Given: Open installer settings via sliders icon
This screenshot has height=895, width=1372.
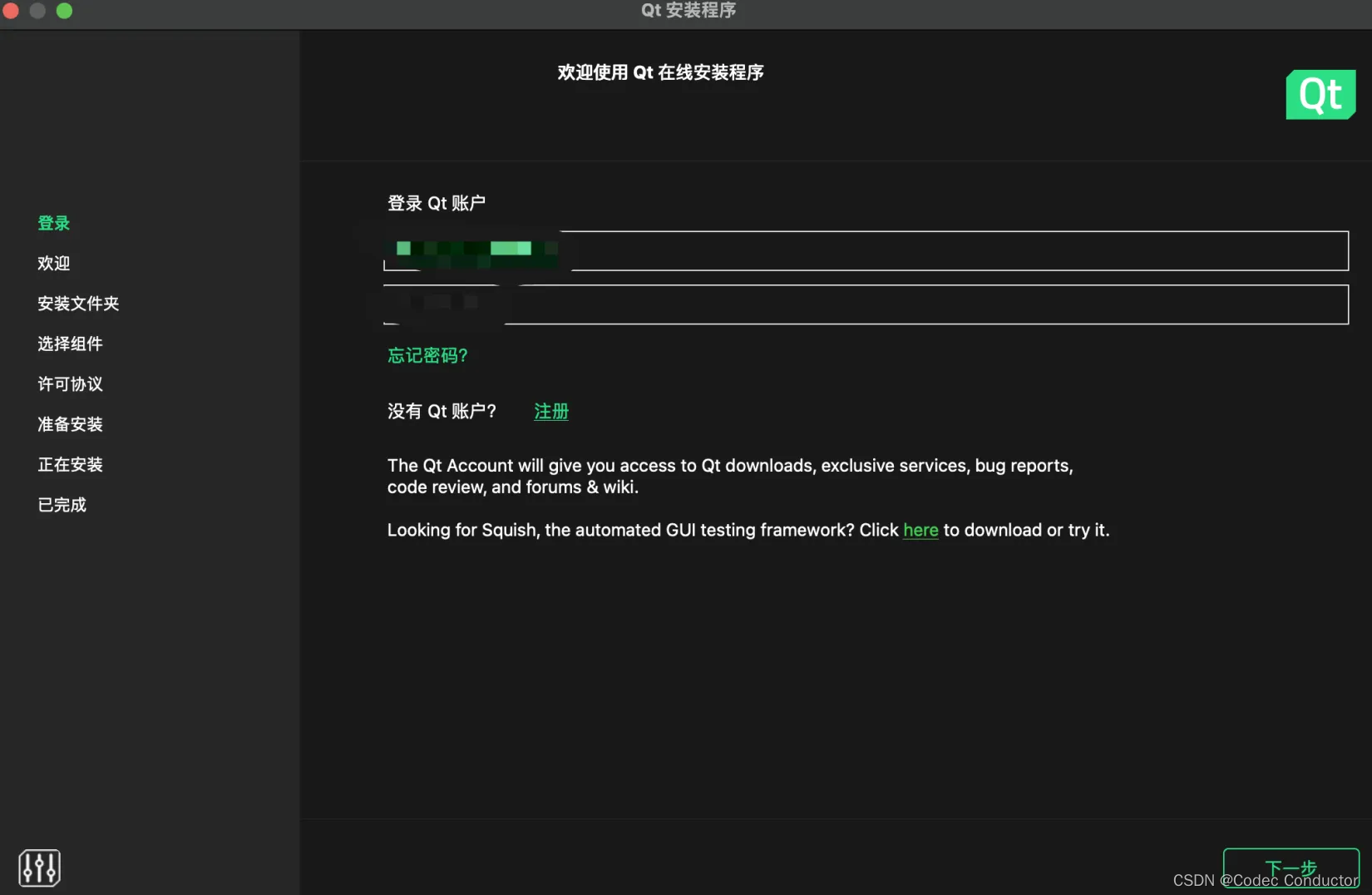Looking at the screenshot, I should [x=39, y=868].
